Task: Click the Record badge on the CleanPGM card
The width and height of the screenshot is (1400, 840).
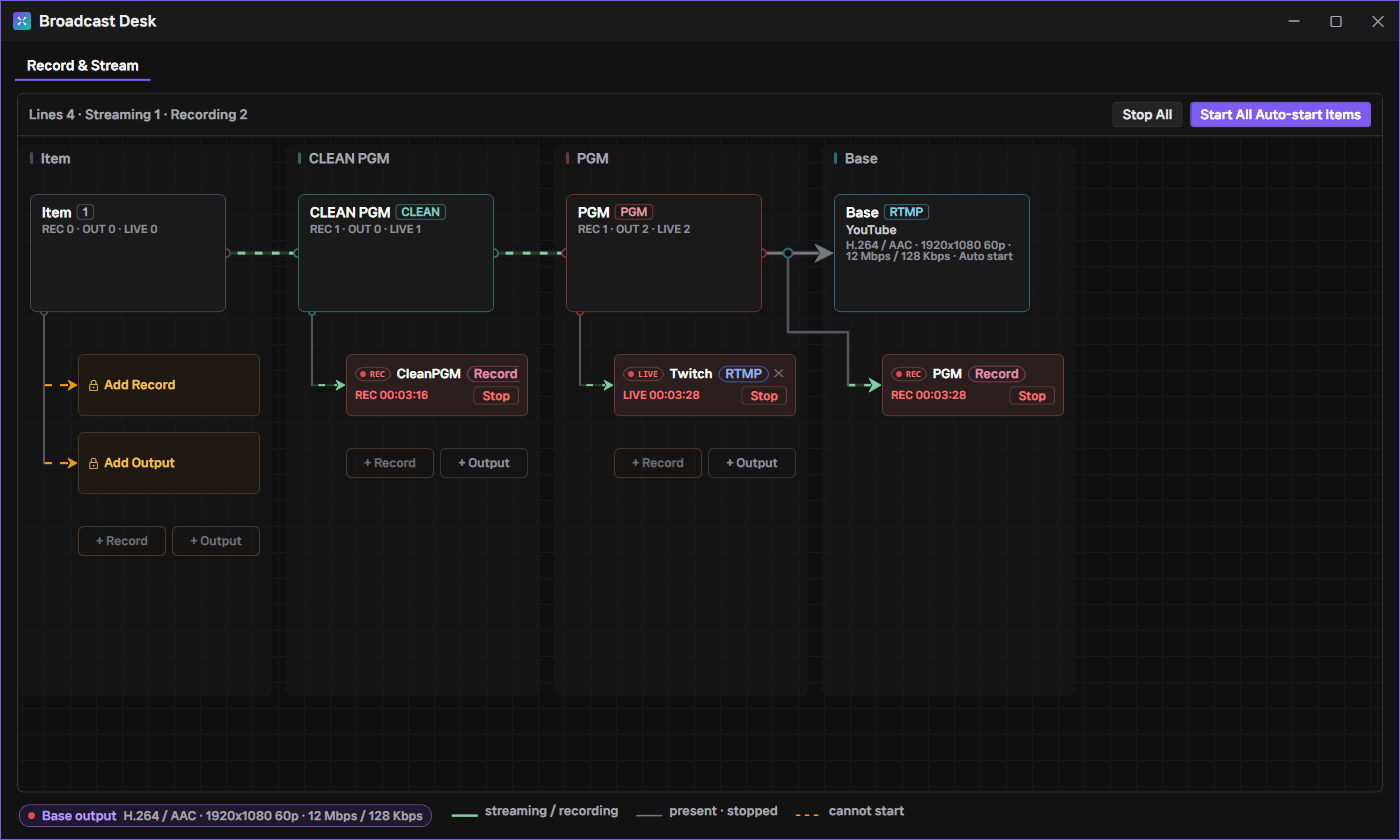Action: tap(496, 374)
